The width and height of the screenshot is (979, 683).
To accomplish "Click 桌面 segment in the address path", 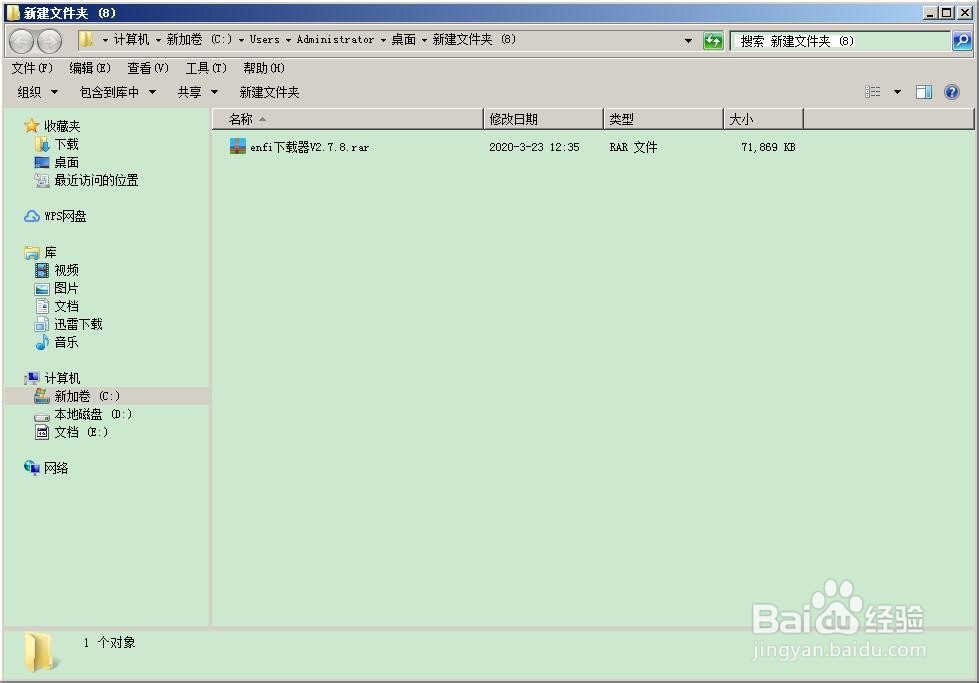I will click(403, 39).
